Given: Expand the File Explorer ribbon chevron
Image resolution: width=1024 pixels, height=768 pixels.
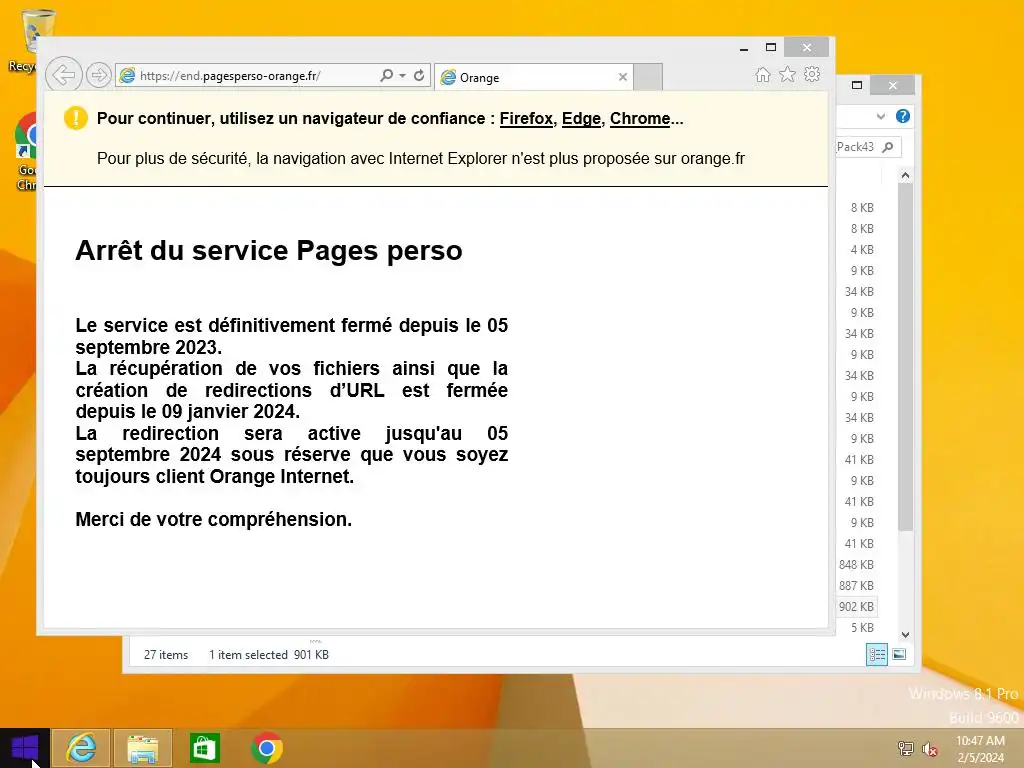Looking at the screenshot, I should (x=880, y=116).
